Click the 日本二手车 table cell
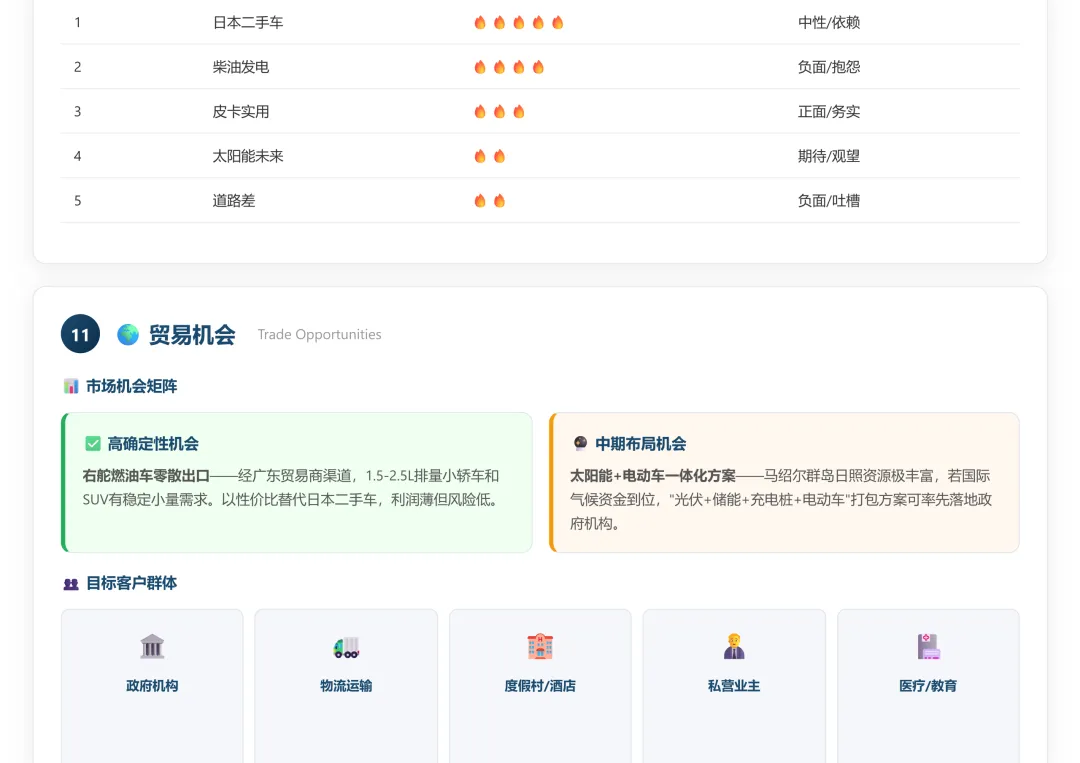Image resolution: width=1080 pixels, height=763 pixels. [248, 23]
